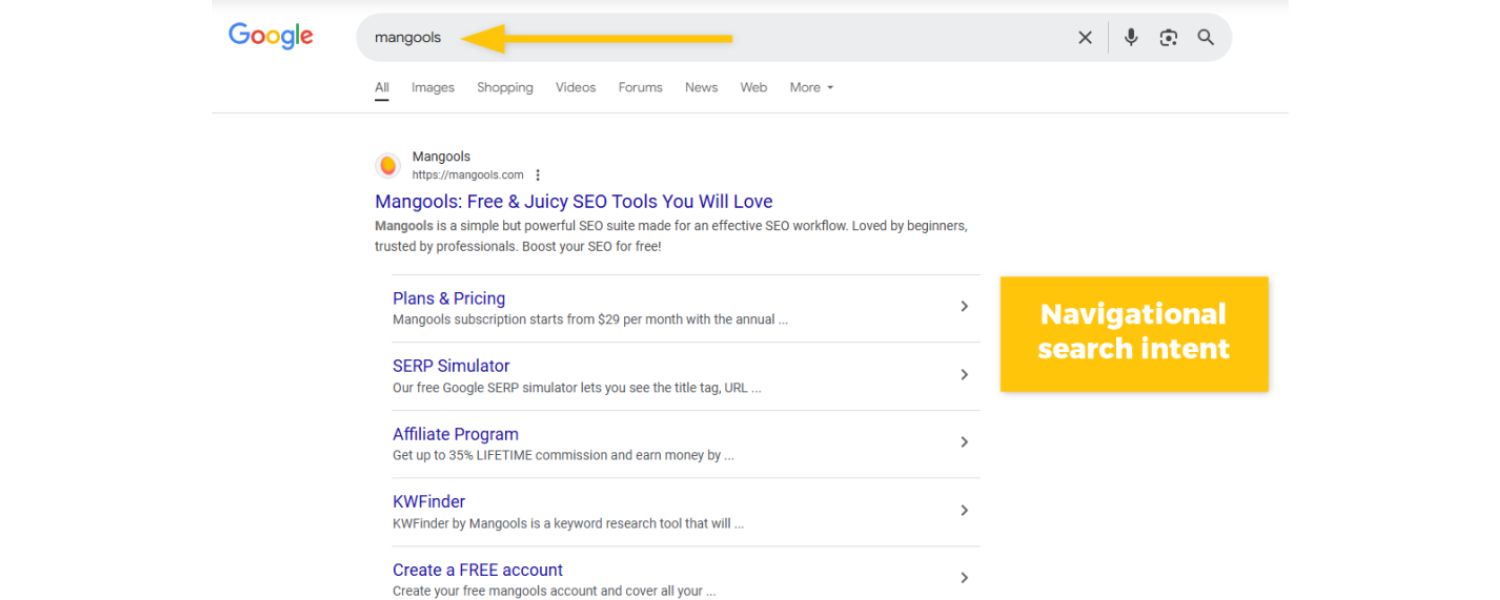Switch to the Shopping tab
The image size is (1500, 600).
[504, 87]
